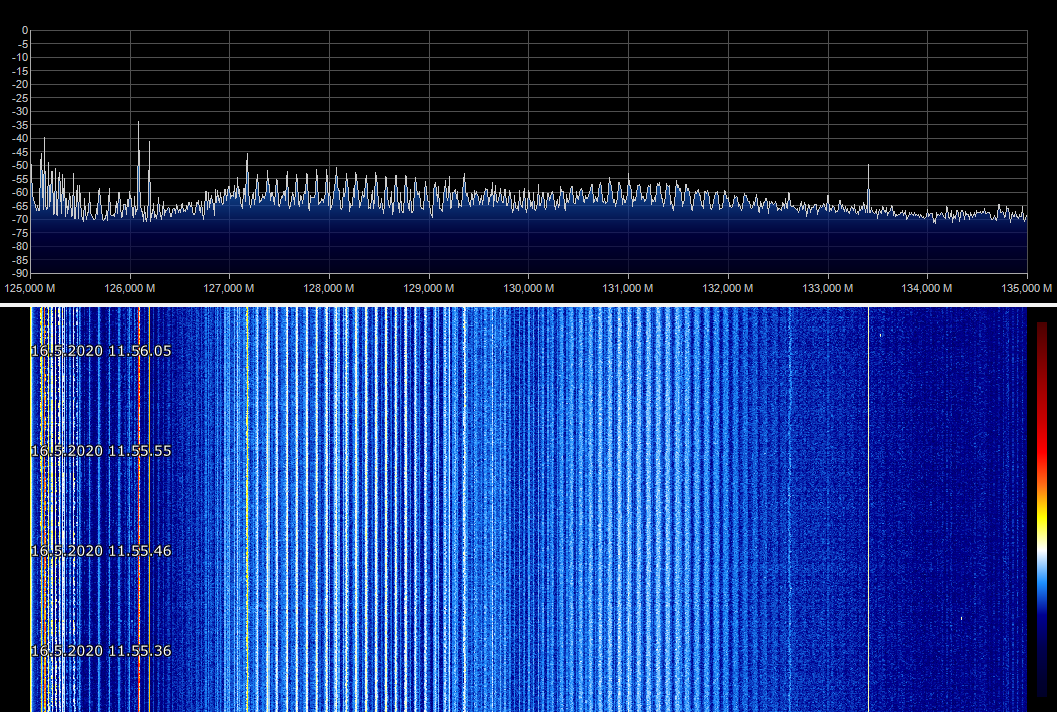Click the 11.56.05 waterfall timestamp
This screenshot has height=712, width=1057.
(x=101, y=351)
